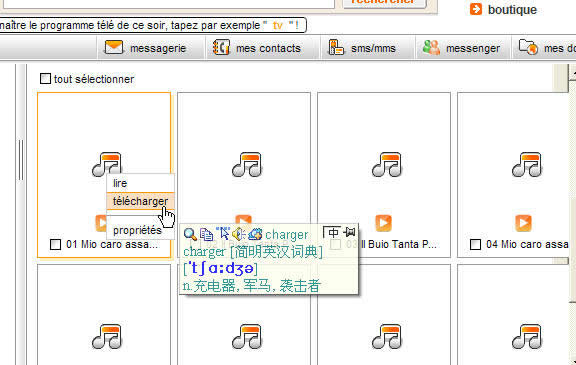Click the rechercher button
This screenshot has height=365, width=576.
click(384, 2)
